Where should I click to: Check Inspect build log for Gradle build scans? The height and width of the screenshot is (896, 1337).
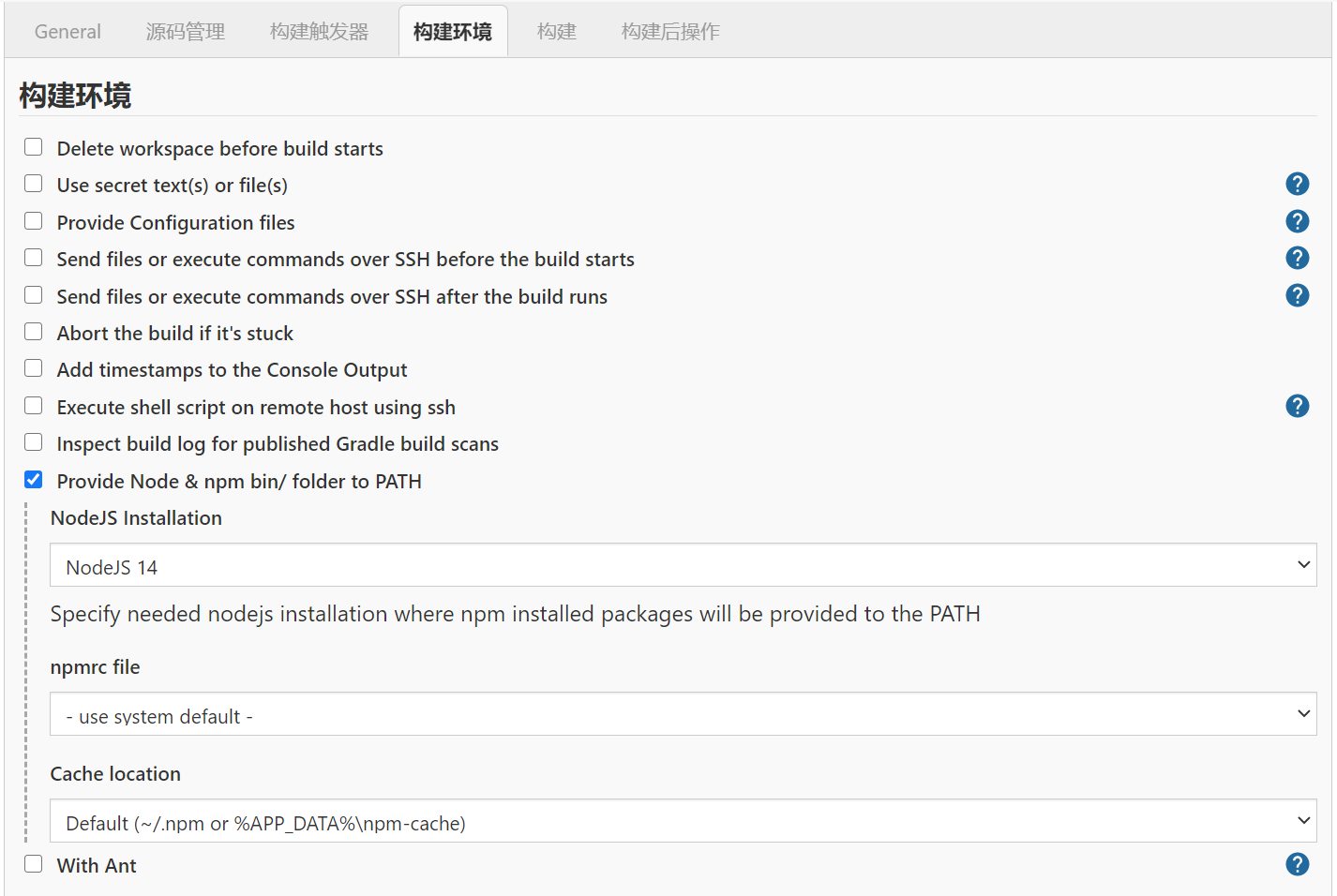coord(34,442)
